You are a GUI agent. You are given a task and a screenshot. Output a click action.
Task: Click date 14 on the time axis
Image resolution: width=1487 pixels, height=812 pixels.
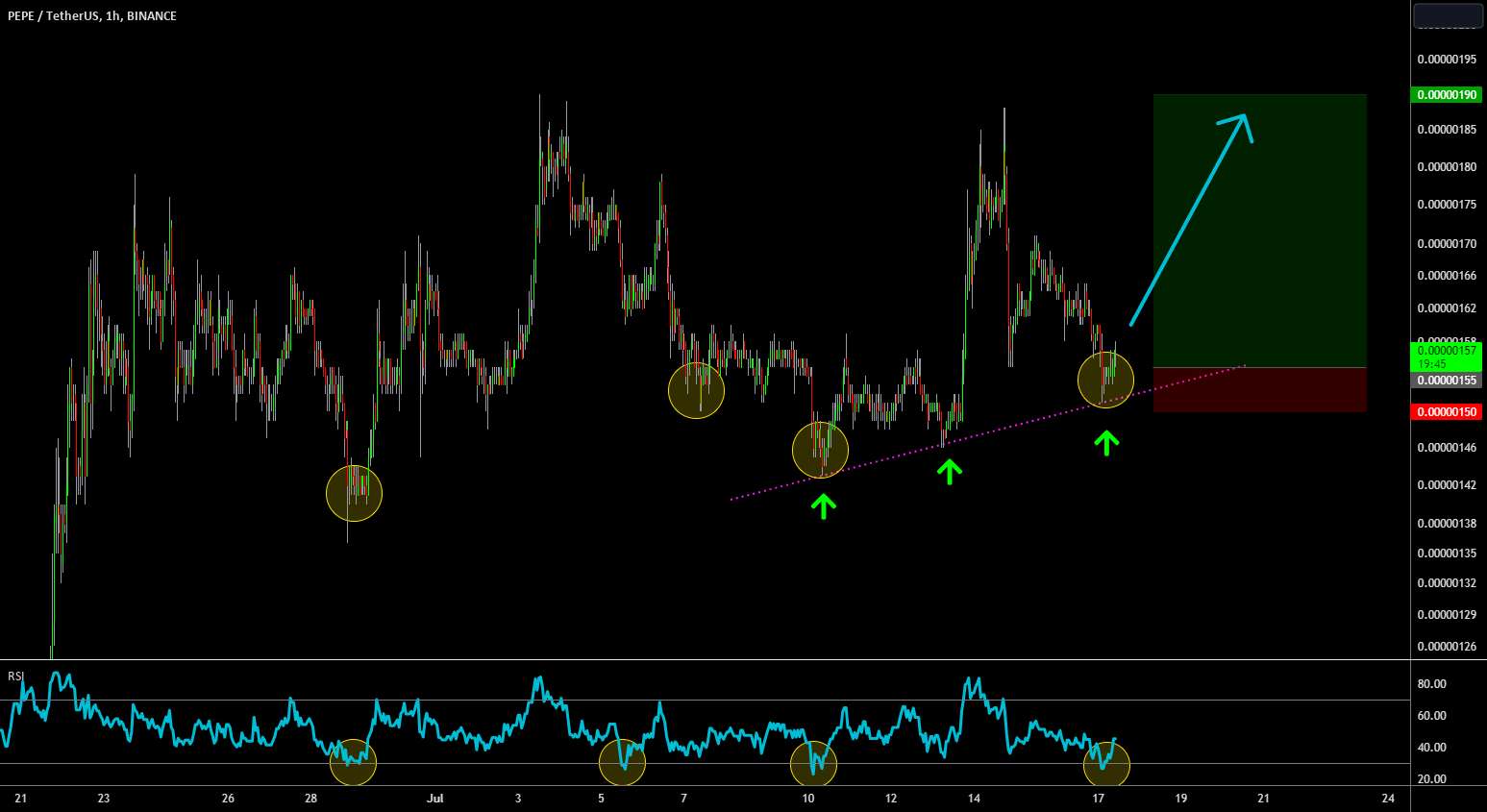coord(974,799)
